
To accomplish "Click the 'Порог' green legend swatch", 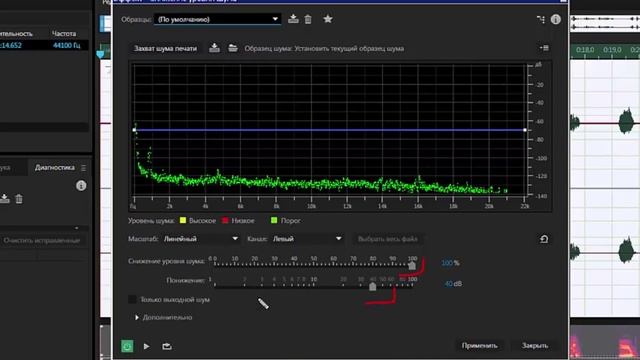I will (x=274, y=220).
